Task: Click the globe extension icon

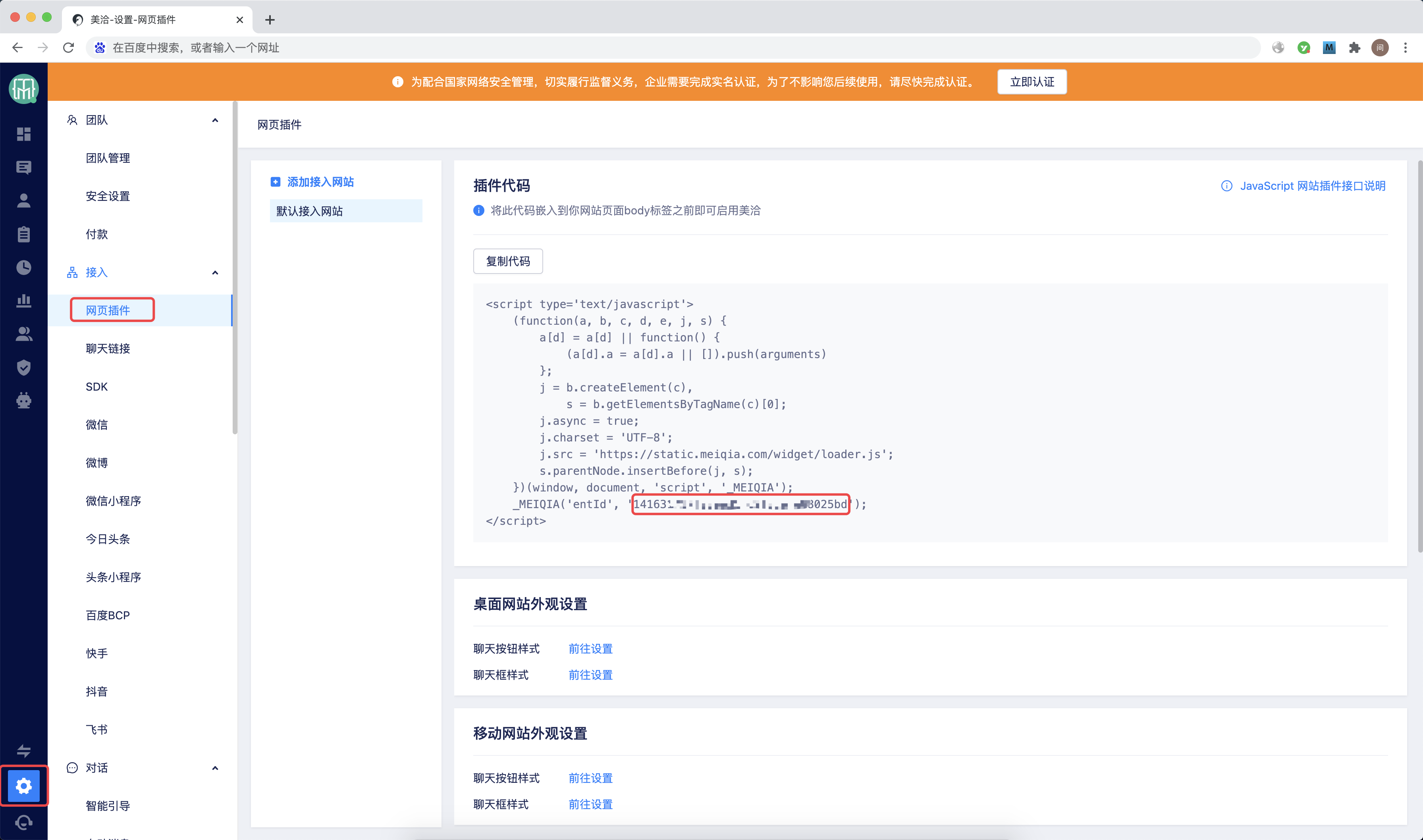Action: (1278, 48)
